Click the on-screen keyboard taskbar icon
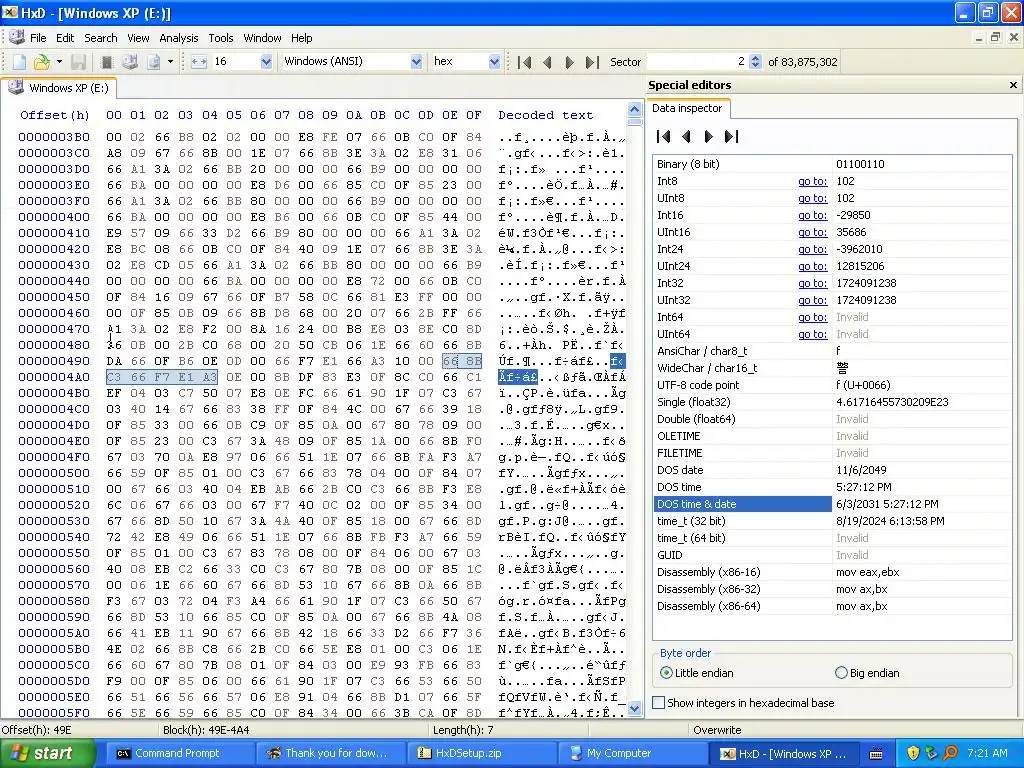The height and width of the screenshot is (768, 1024). coord(876,754)
